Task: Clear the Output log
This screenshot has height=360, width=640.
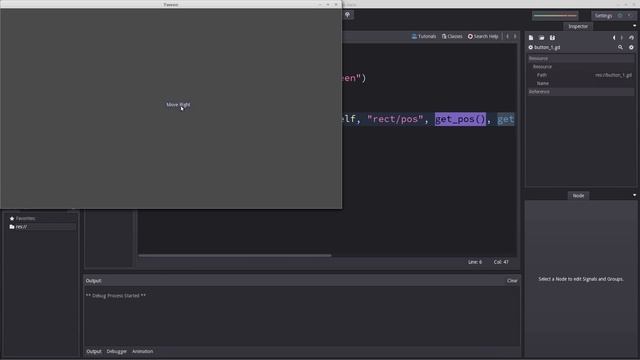Action: tap(512, 281)
